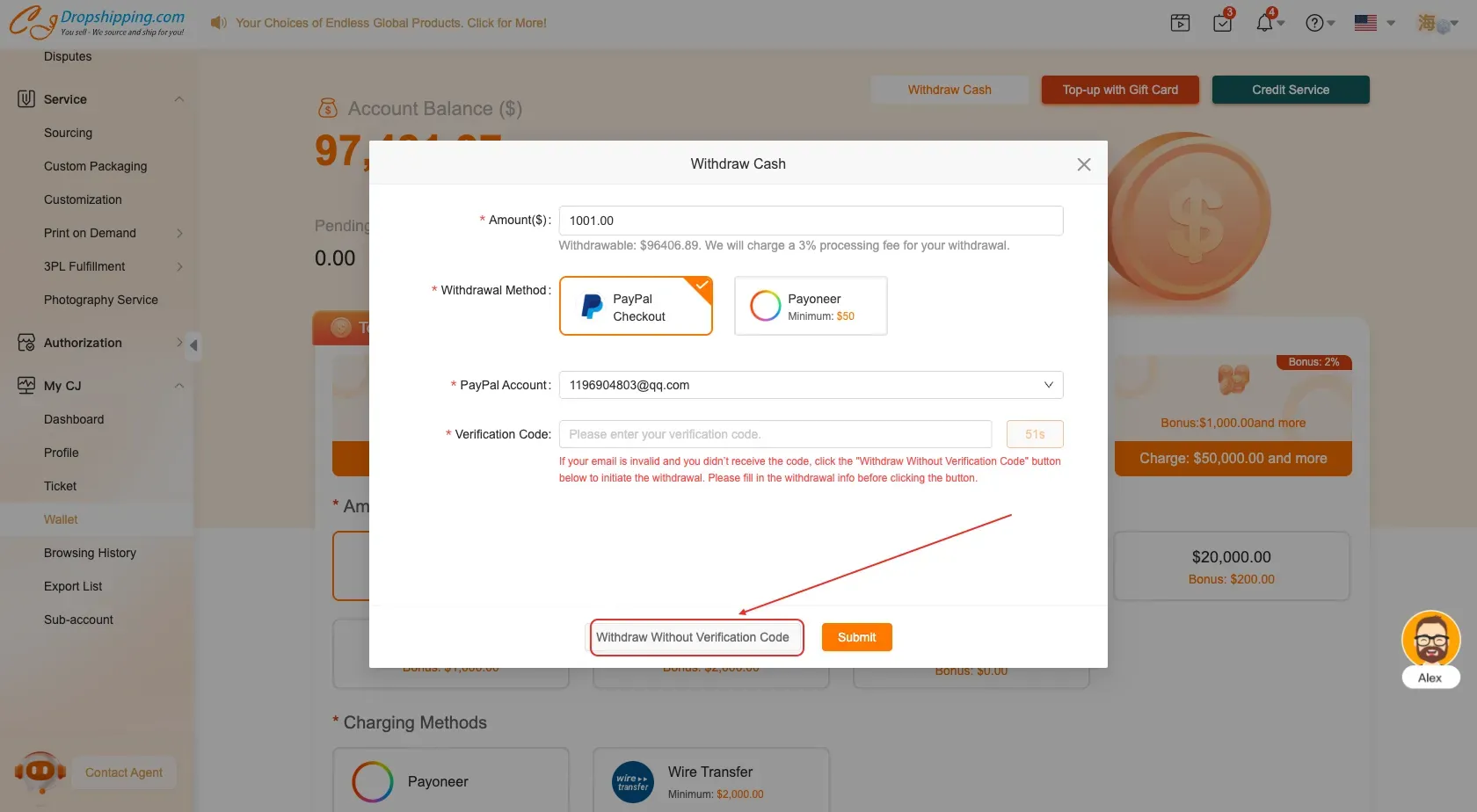The height and width of the screenshot is (812, 1477).
Task: Click the speaker announcement icon
Action: pos(218,23)
